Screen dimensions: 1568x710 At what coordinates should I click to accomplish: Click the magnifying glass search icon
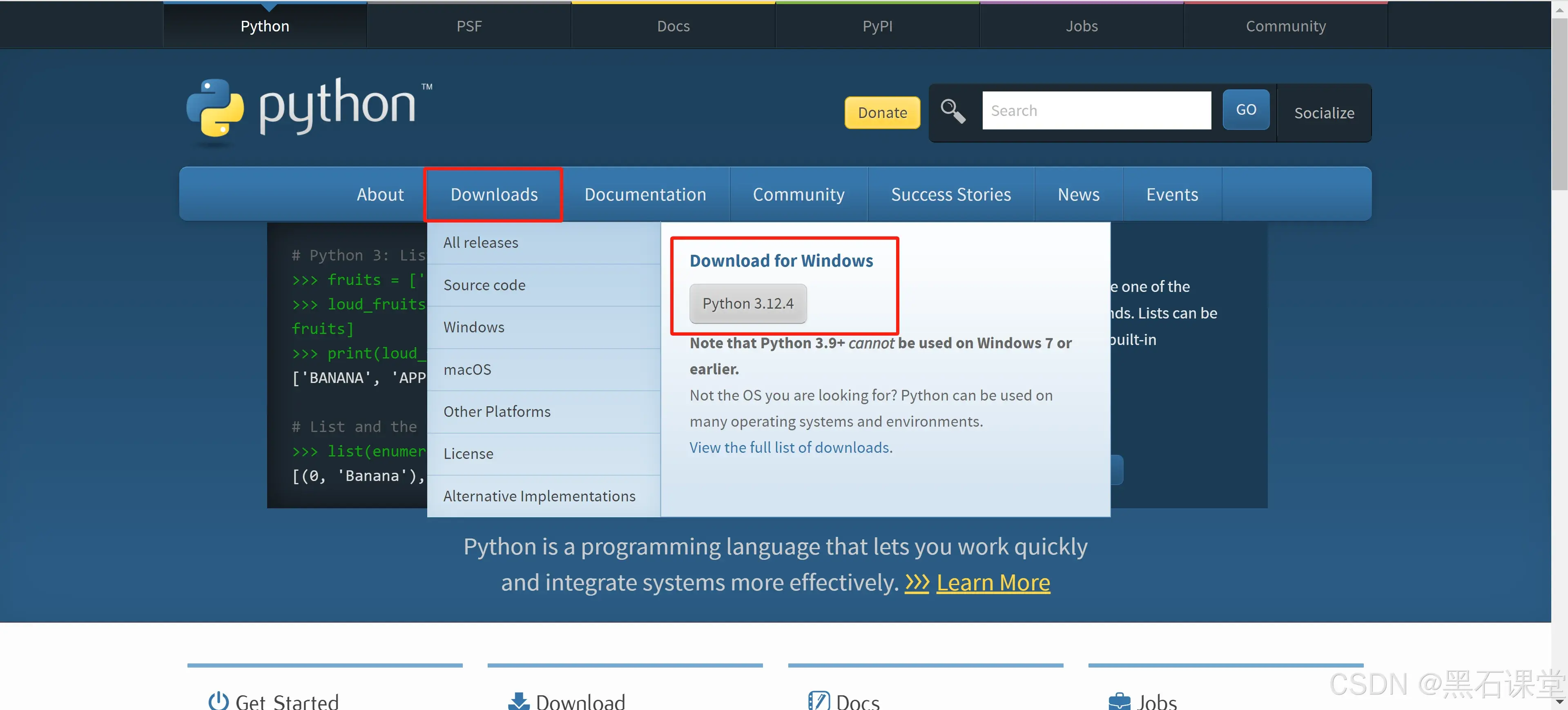(x=952, y=111)
